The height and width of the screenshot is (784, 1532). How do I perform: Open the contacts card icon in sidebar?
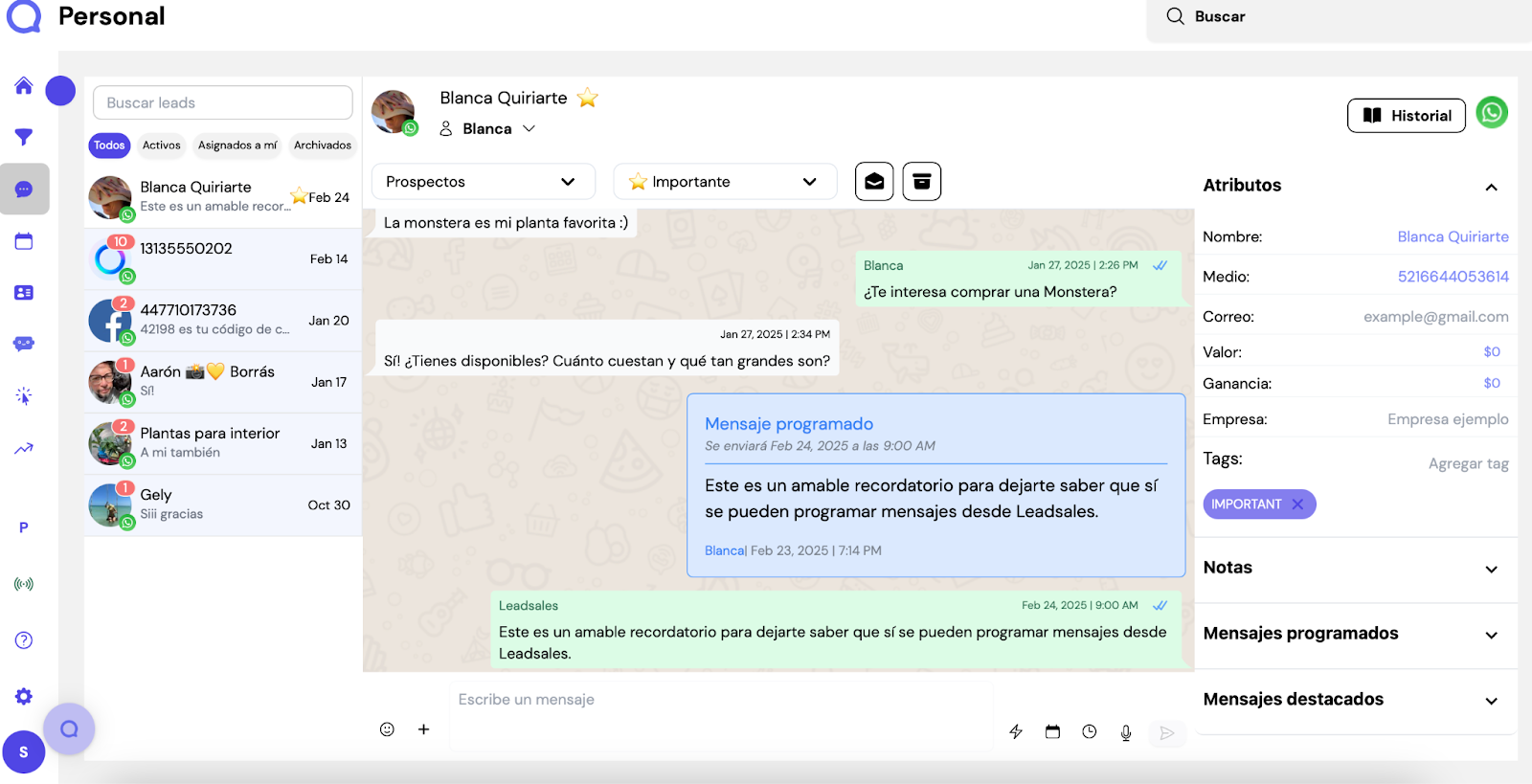[24, 293]
